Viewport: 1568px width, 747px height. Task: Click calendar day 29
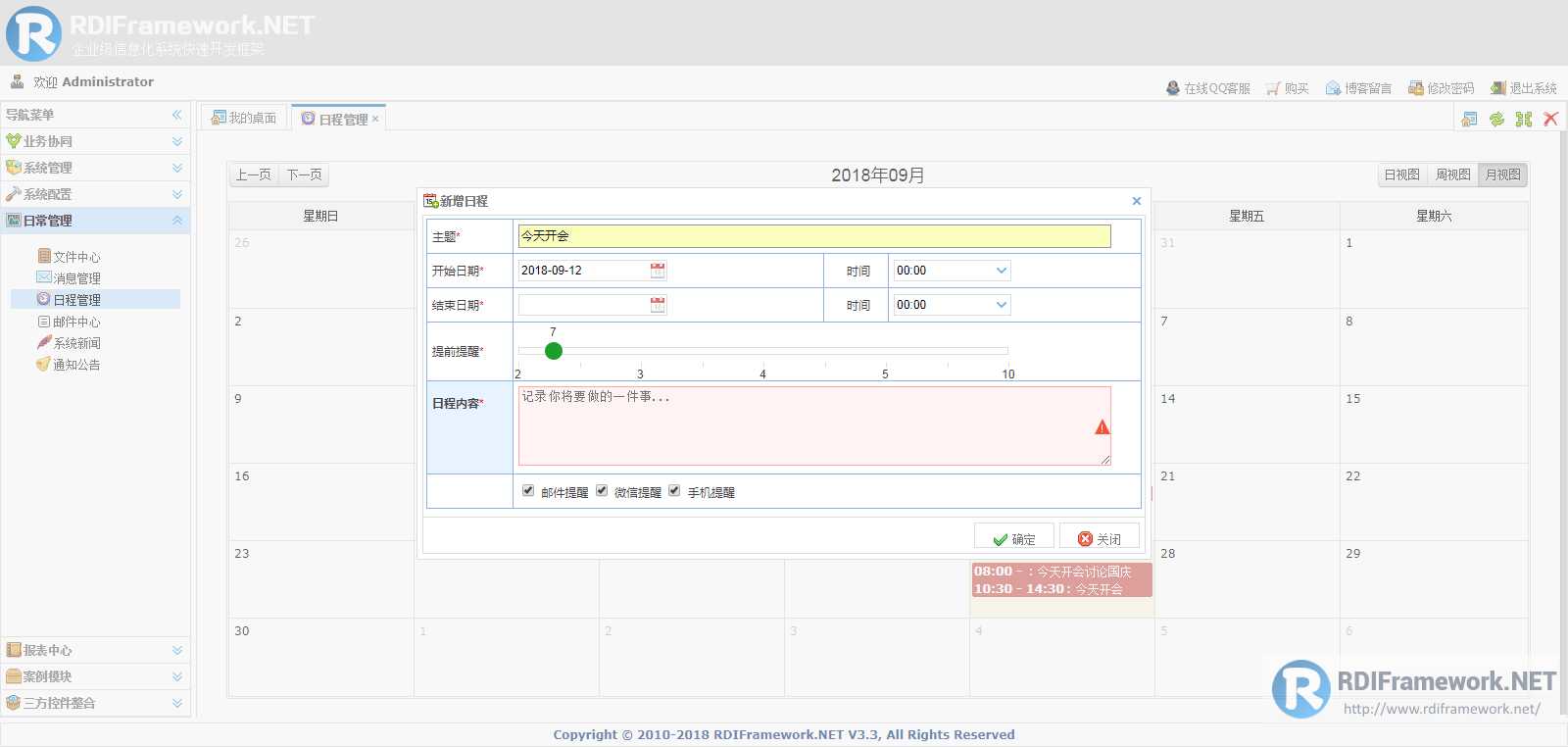(1434, 579)
